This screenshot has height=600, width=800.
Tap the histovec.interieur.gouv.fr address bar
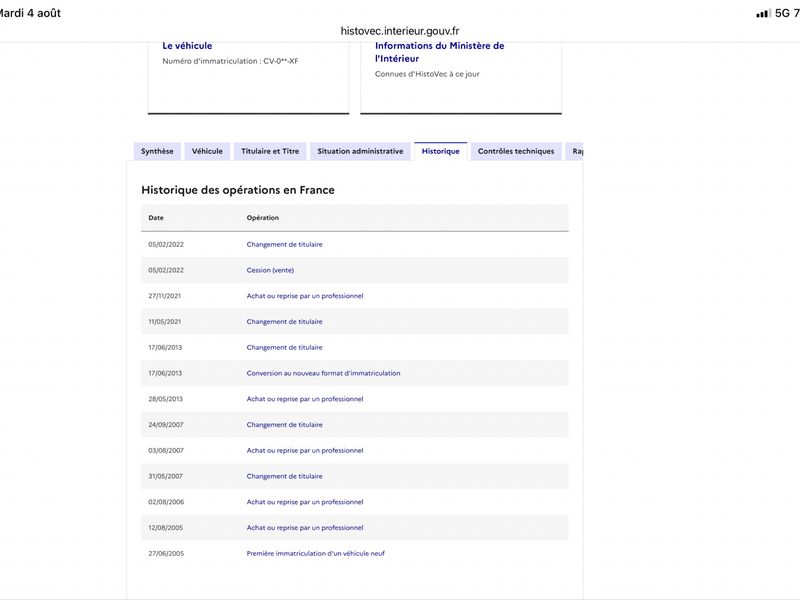pos(400,31)
